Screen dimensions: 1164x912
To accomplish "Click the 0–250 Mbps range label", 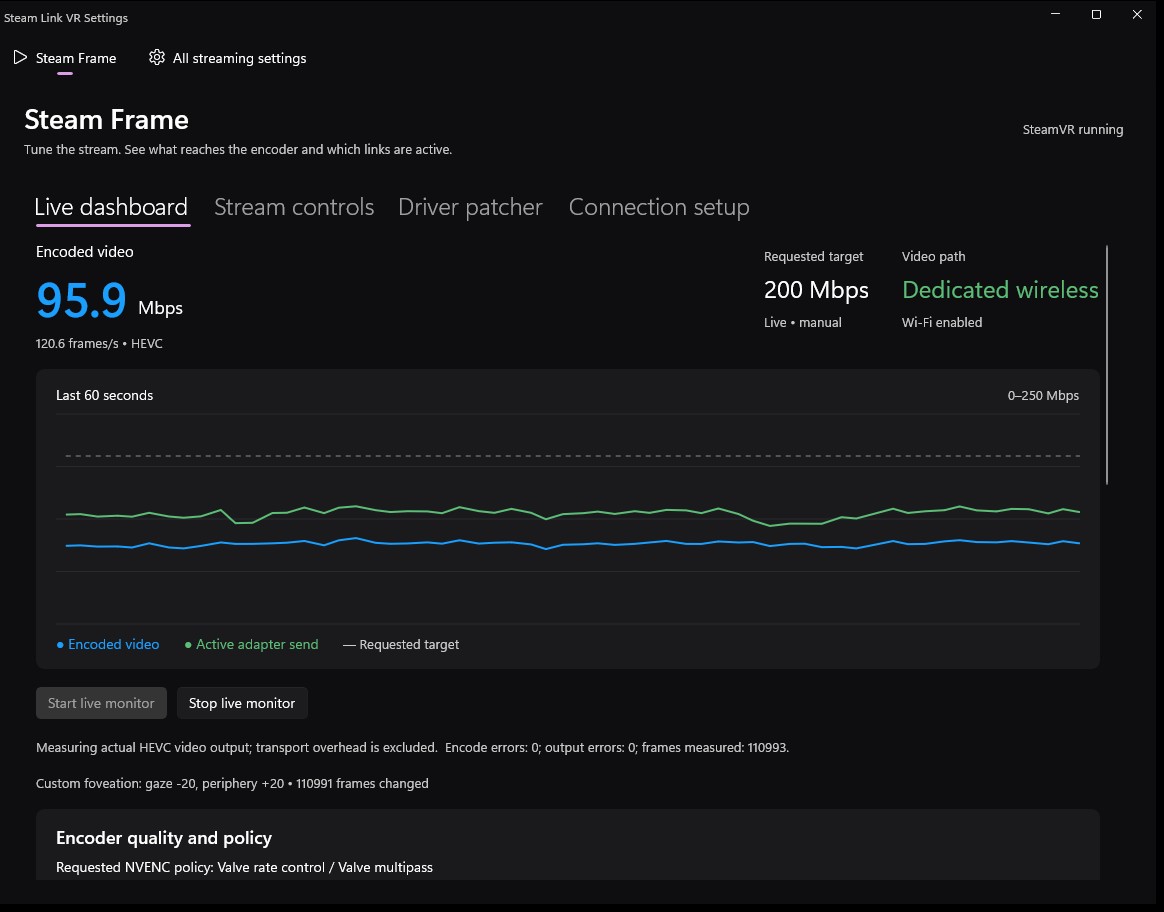I will pyautogui.click(x=1043, y=396).
